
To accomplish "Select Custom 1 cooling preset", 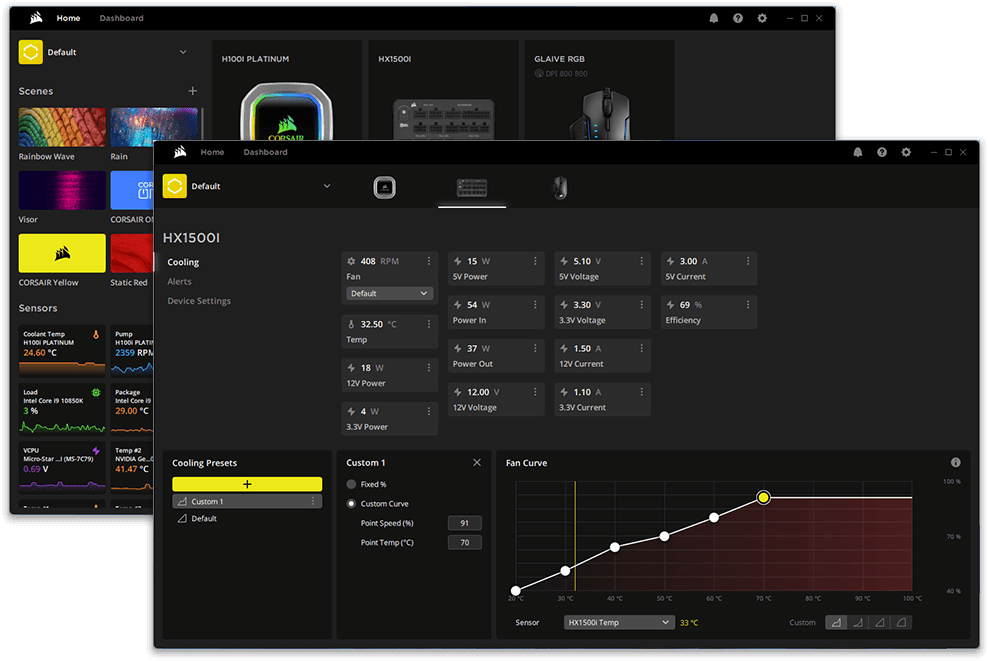I will pos(247,501).
